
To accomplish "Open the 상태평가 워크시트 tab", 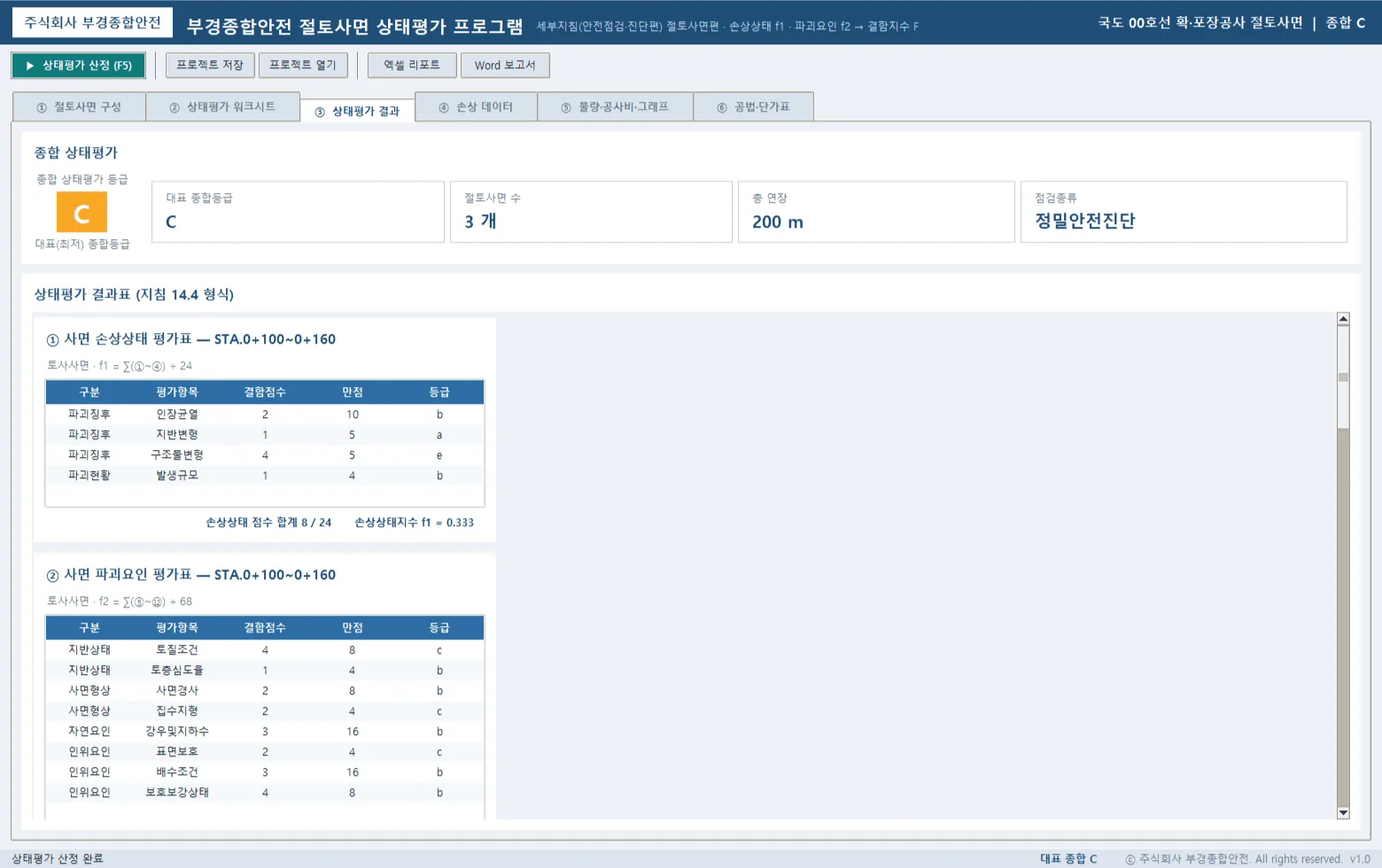I will pyautogui.click(x=223, y=107).
